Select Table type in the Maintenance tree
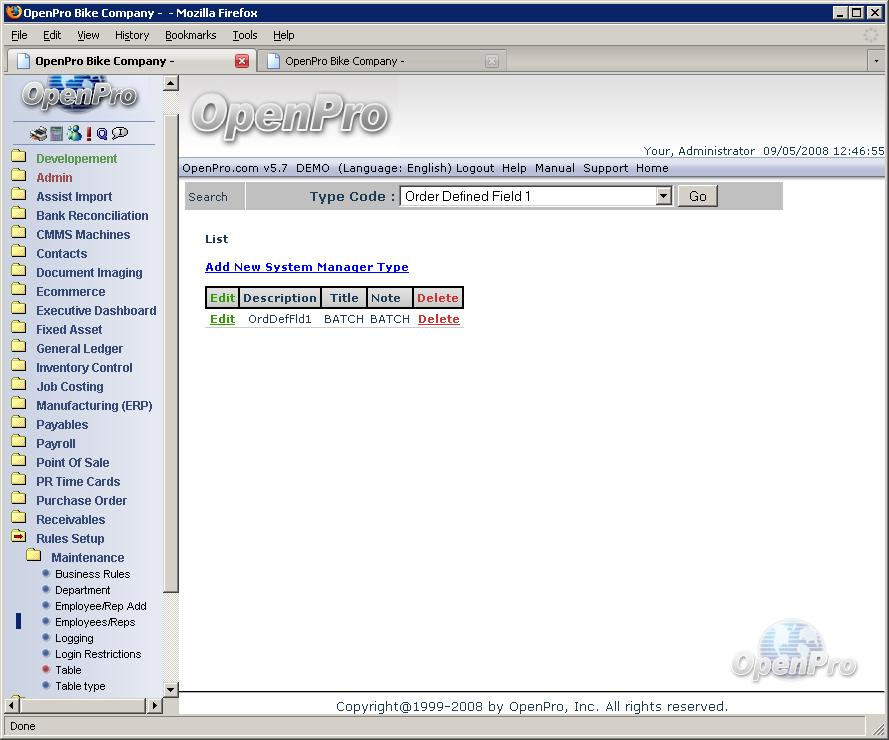Viewport: 889px width, 740px height. [x=80, y=686]
